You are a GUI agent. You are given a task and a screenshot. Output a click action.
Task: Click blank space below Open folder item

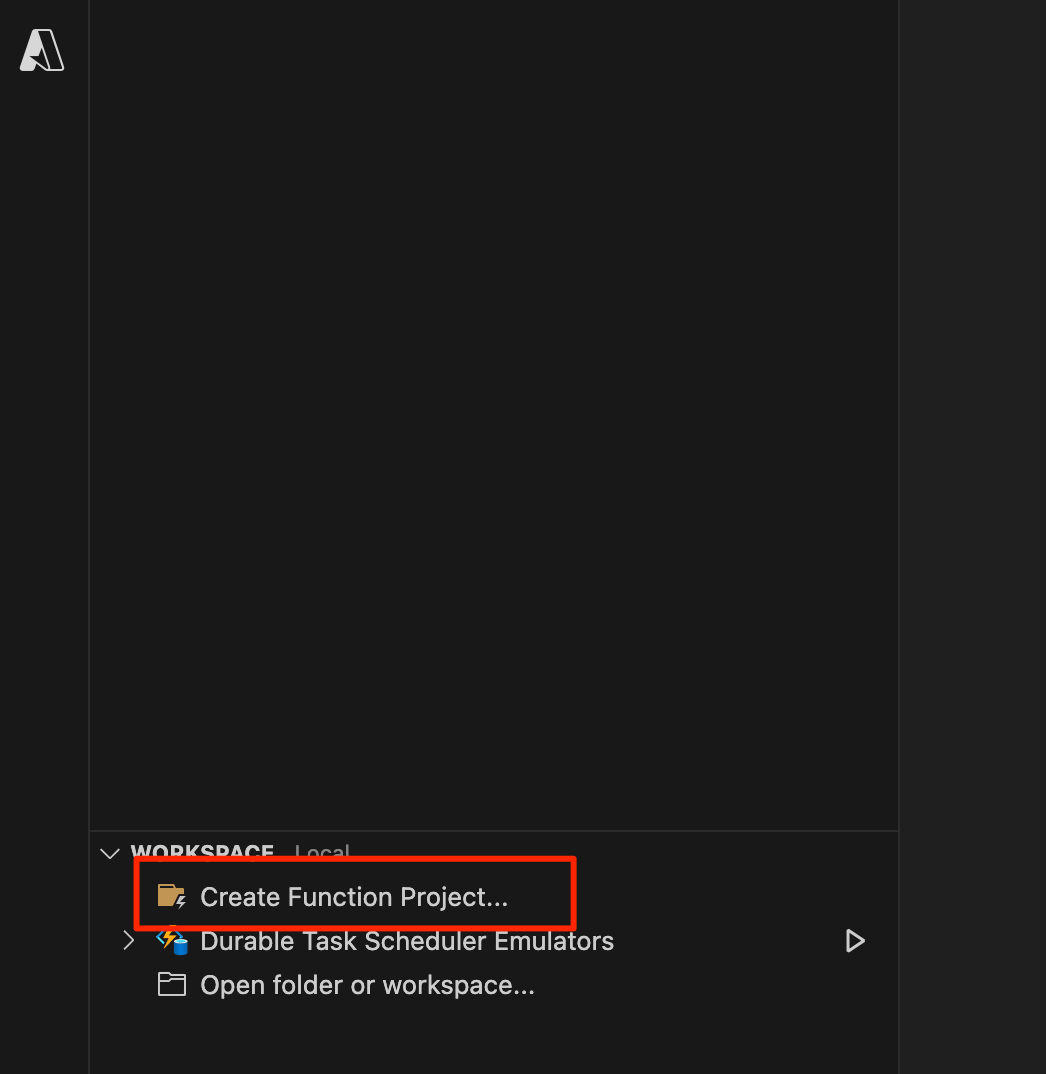pyautogui.click(x=493, y=1040)
